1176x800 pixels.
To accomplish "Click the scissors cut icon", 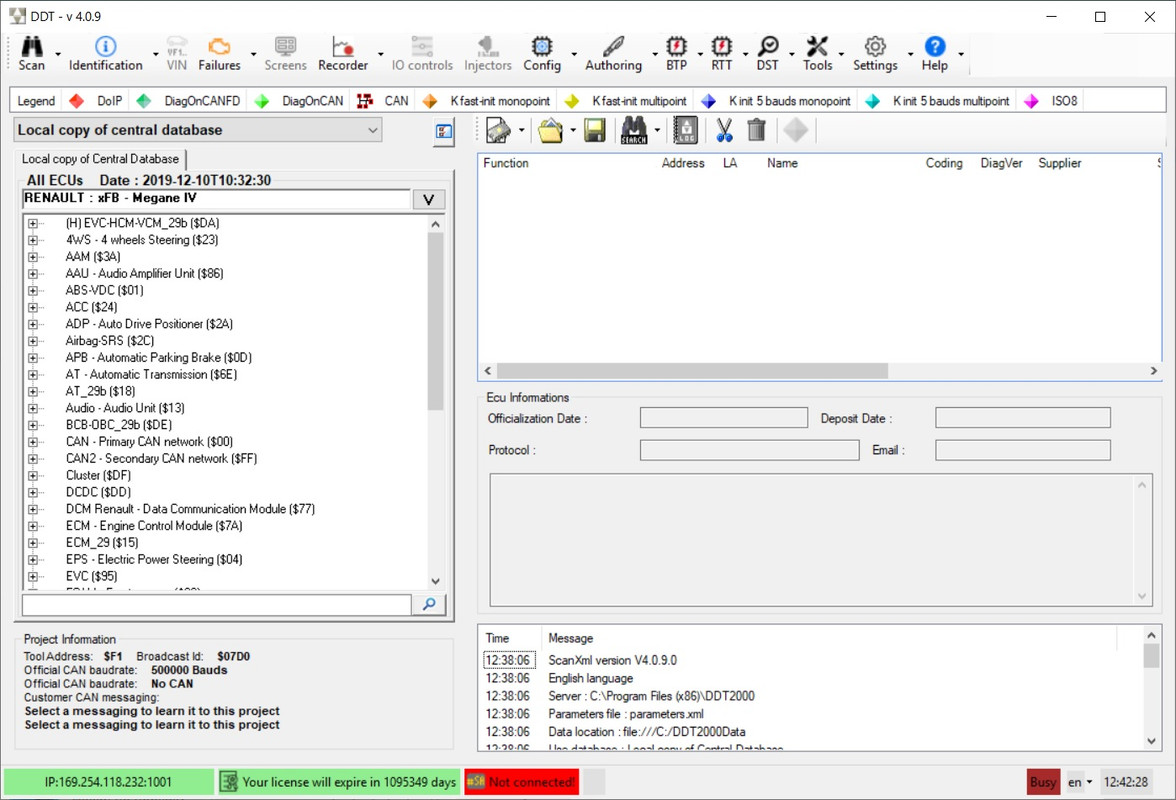I will point(724,130).
